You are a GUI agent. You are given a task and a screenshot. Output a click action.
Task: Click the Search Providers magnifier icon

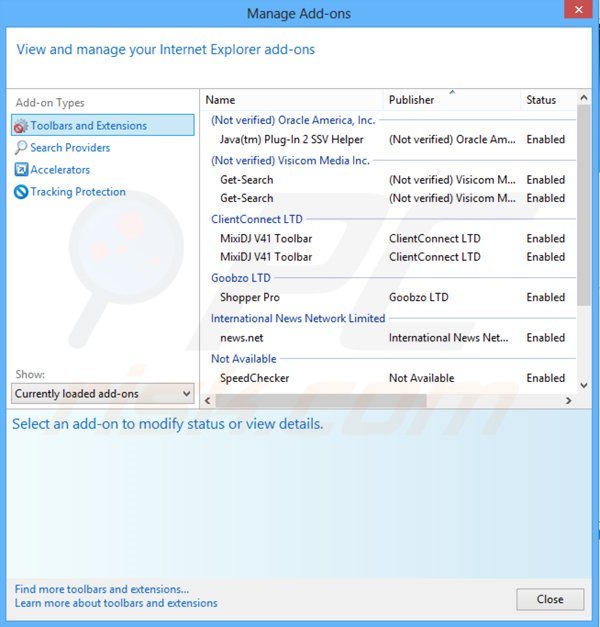point(21,148)
